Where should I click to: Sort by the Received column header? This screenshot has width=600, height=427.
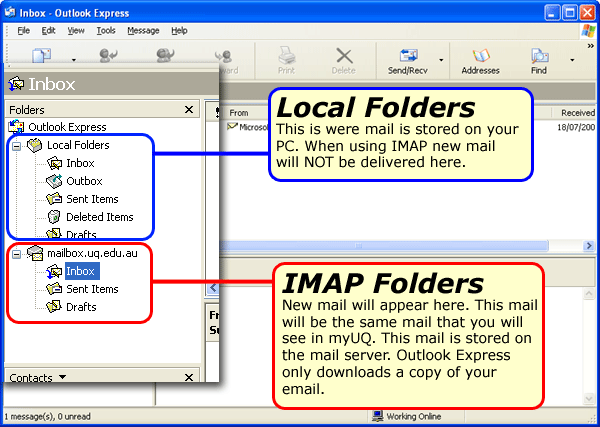577,113
